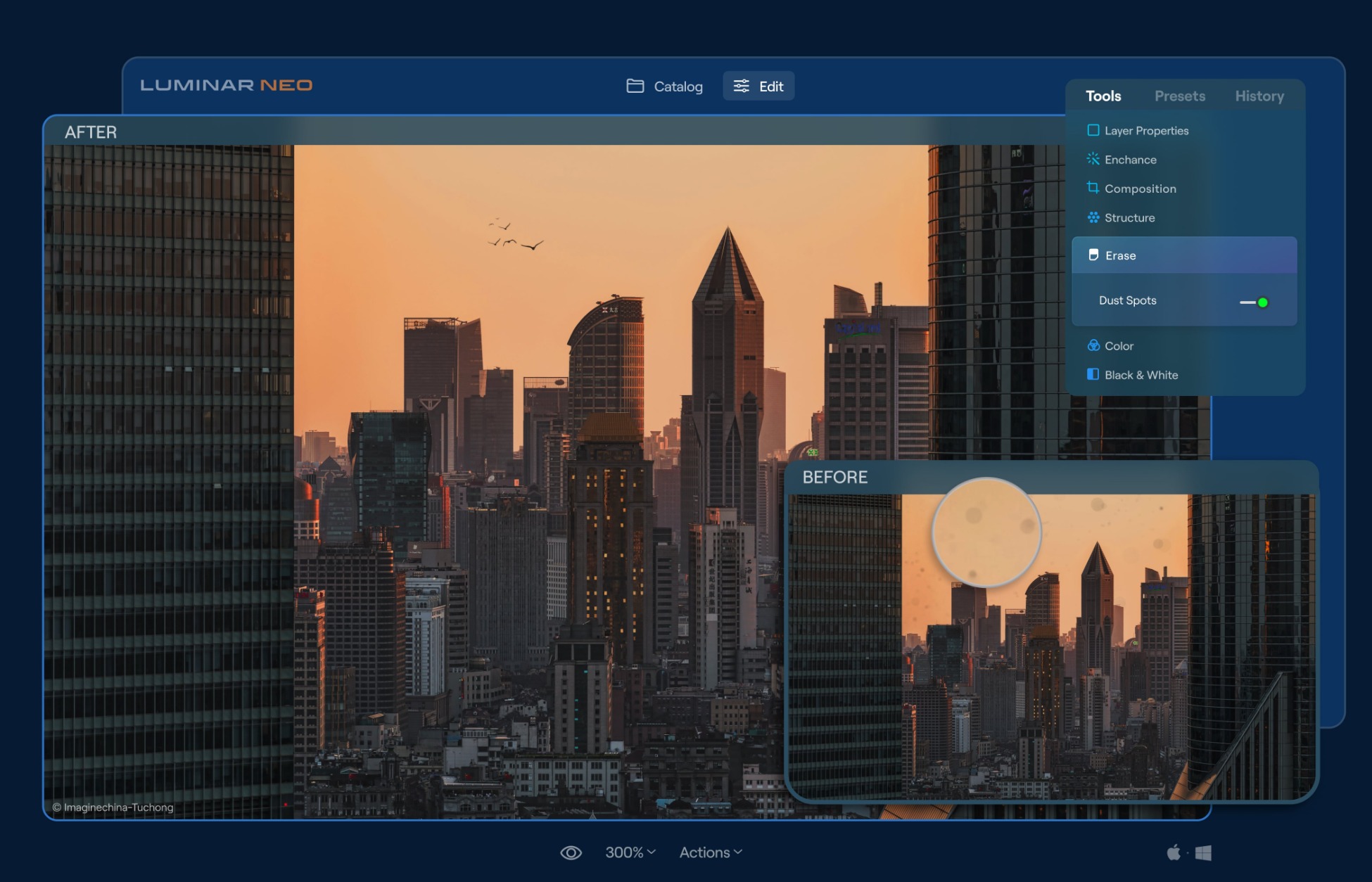
Task: Click the Luminar Neo logo
Action: point(226,85)
